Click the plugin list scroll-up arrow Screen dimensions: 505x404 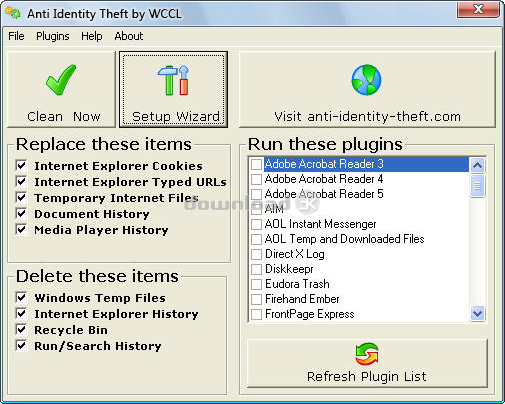click(x=477, y=165)
